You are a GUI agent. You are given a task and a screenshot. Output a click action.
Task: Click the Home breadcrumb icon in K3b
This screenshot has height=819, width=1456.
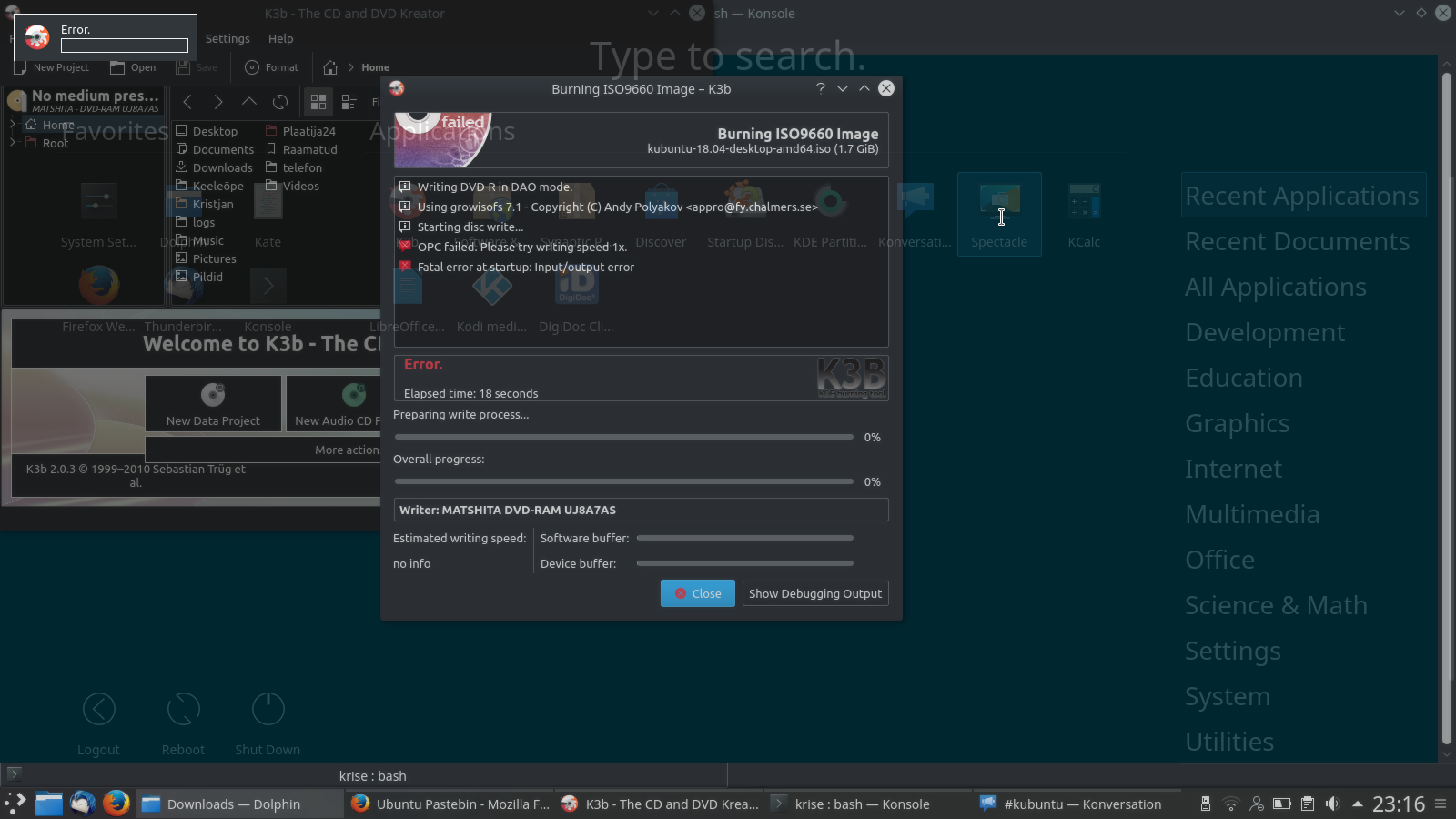pos(330,67)
